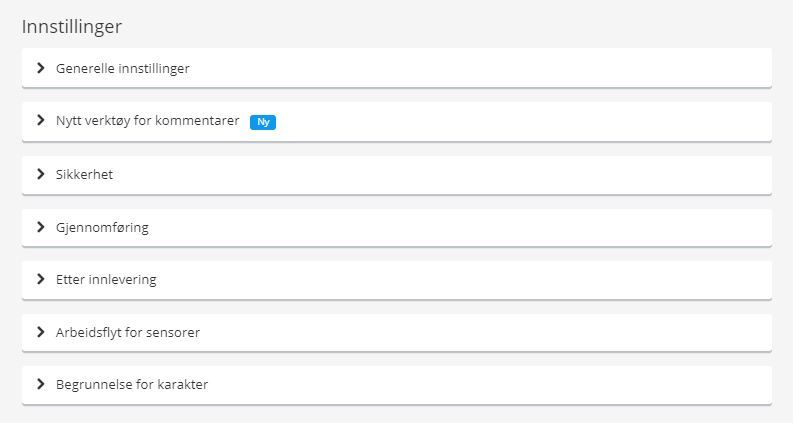Click the empty space in the Generelle innstillinger row
The image size is (793, 423).
[480, 68]
